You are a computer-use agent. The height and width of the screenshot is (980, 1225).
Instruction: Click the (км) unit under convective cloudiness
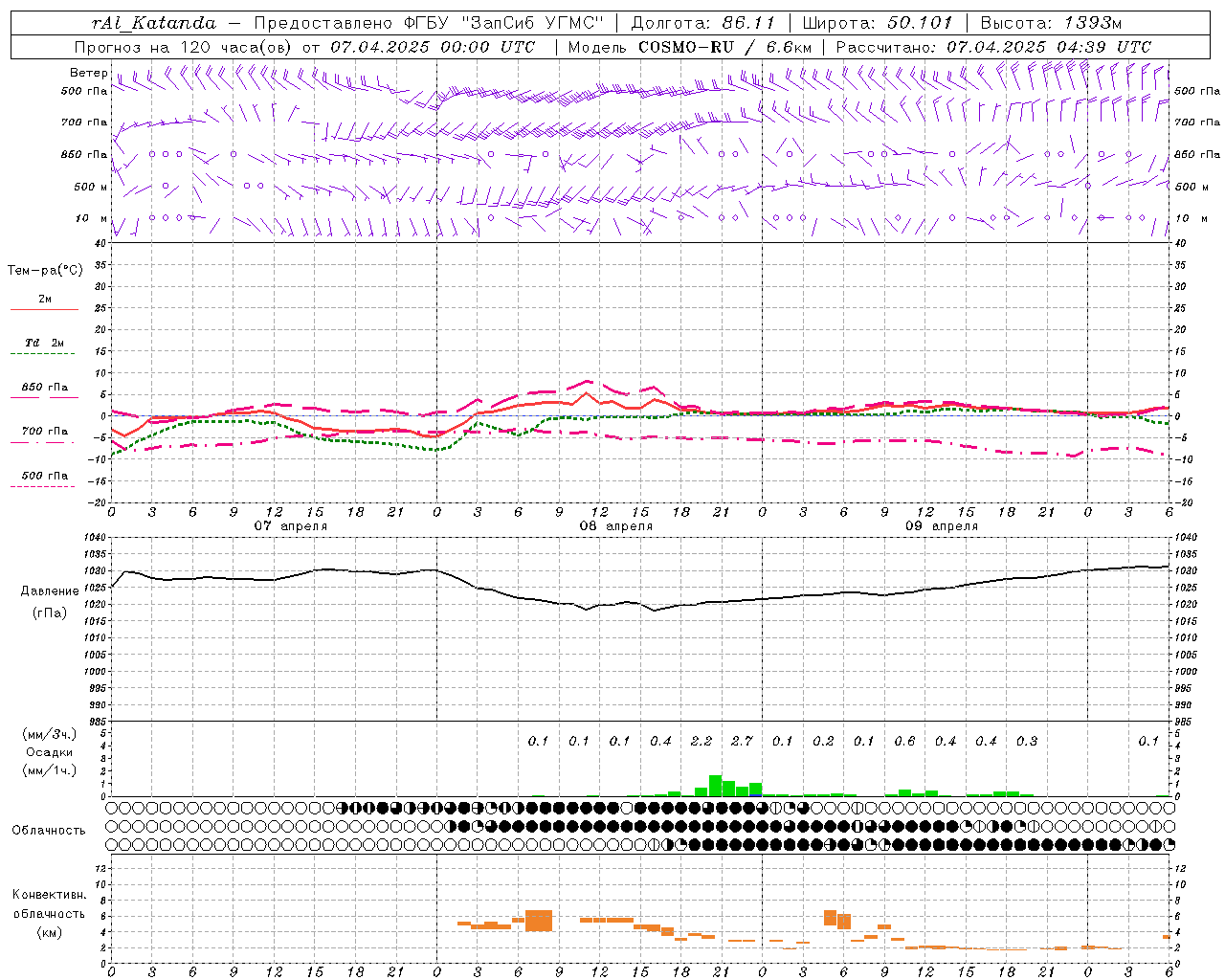[49, 932]
